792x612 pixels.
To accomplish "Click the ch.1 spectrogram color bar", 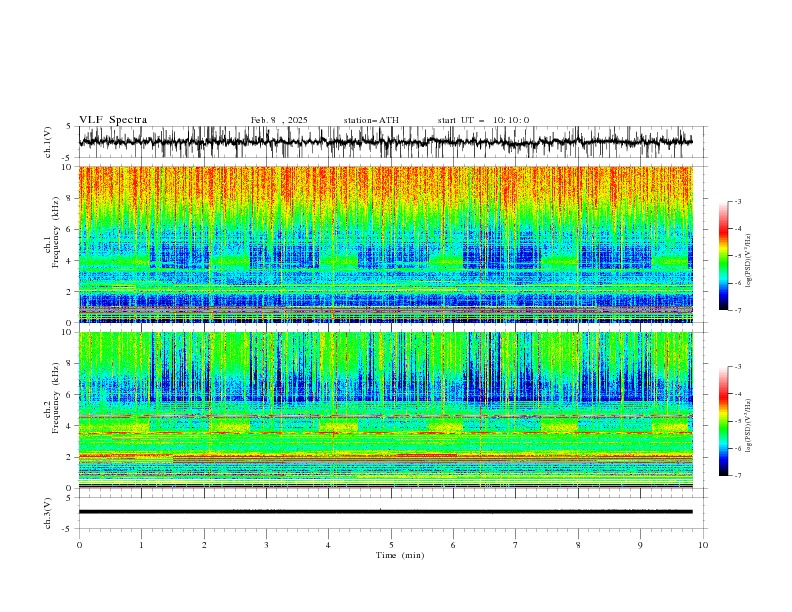I will [723, 256].
